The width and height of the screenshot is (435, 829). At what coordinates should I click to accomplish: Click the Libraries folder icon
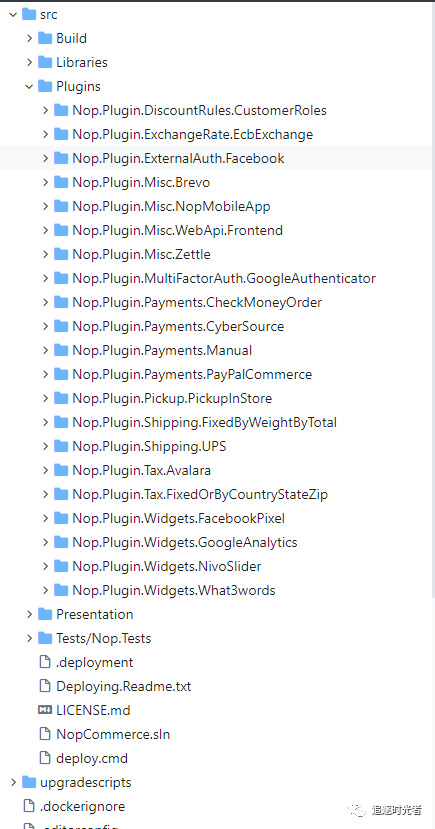click(x=45, y=62)
